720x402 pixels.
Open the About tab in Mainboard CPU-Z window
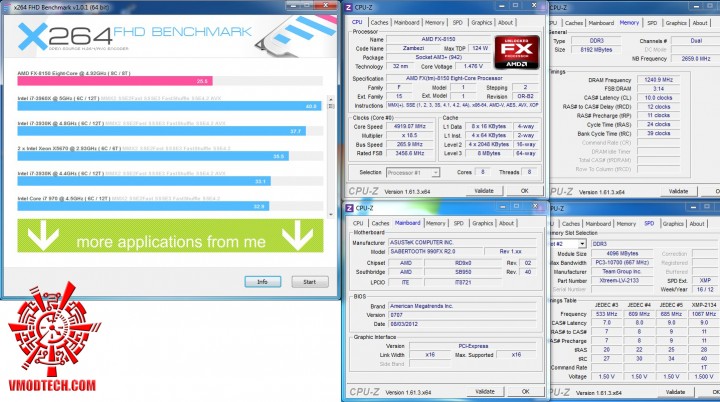pos(506,223)
